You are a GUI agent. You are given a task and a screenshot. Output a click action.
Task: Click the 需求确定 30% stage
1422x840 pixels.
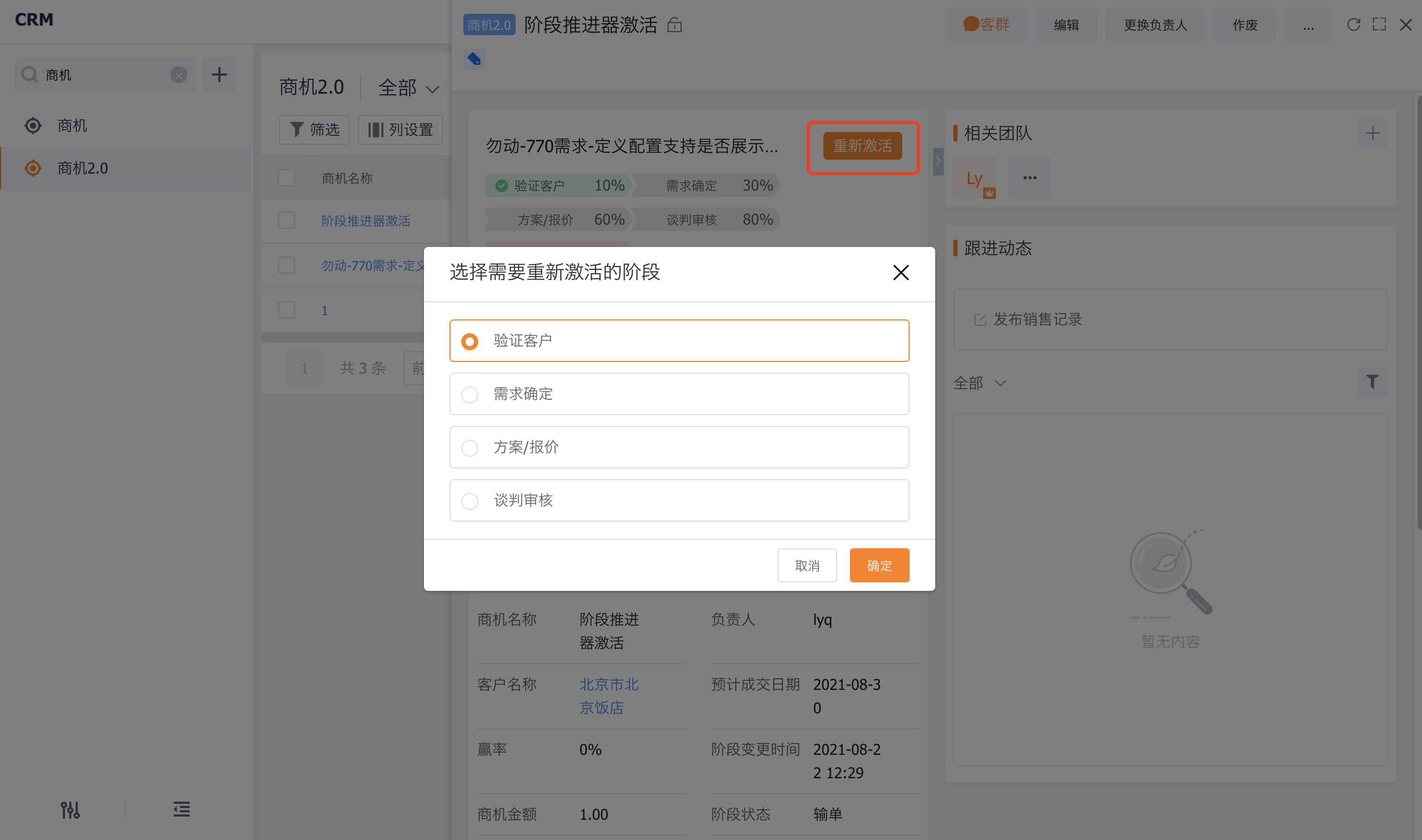click(x=706, y=186)
